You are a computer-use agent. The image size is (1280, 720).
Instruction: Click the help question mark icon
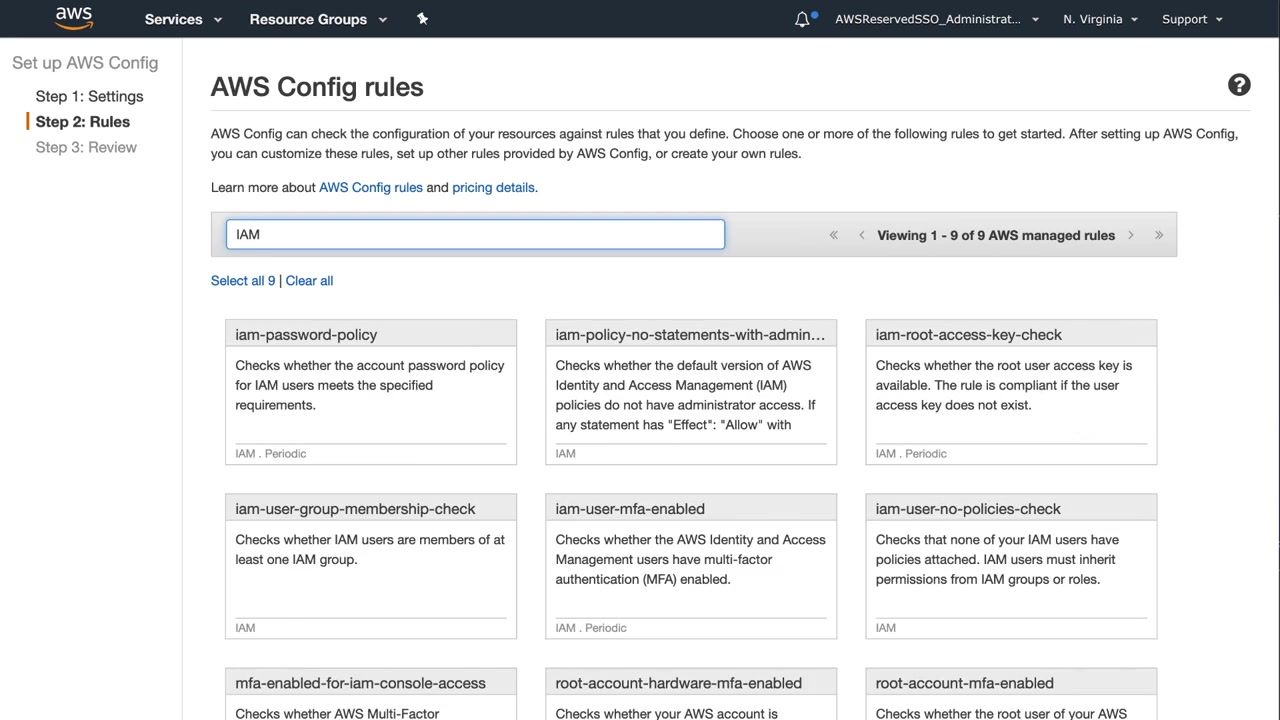(1239, 86)
